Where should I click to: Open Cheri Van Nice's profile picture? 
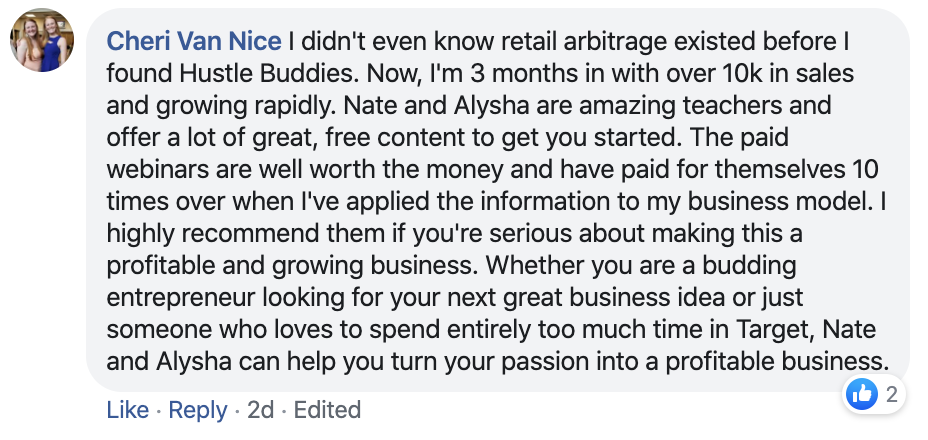click(42, 40)
